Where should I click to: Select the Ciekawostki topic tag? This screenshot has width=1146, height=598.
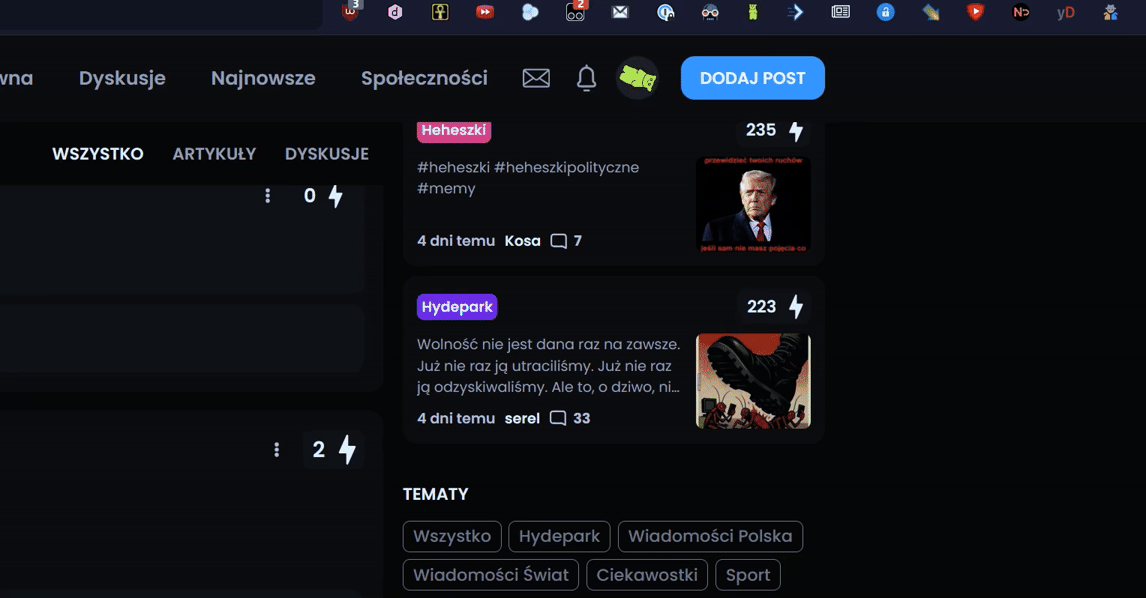(647, 575)
